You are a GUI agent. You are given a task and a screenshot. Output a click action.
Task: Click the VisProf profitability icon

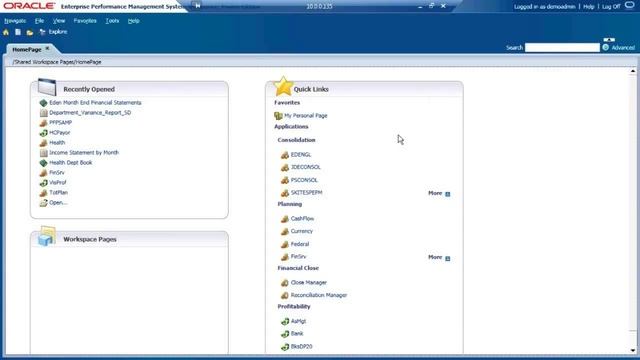(43, 183)
